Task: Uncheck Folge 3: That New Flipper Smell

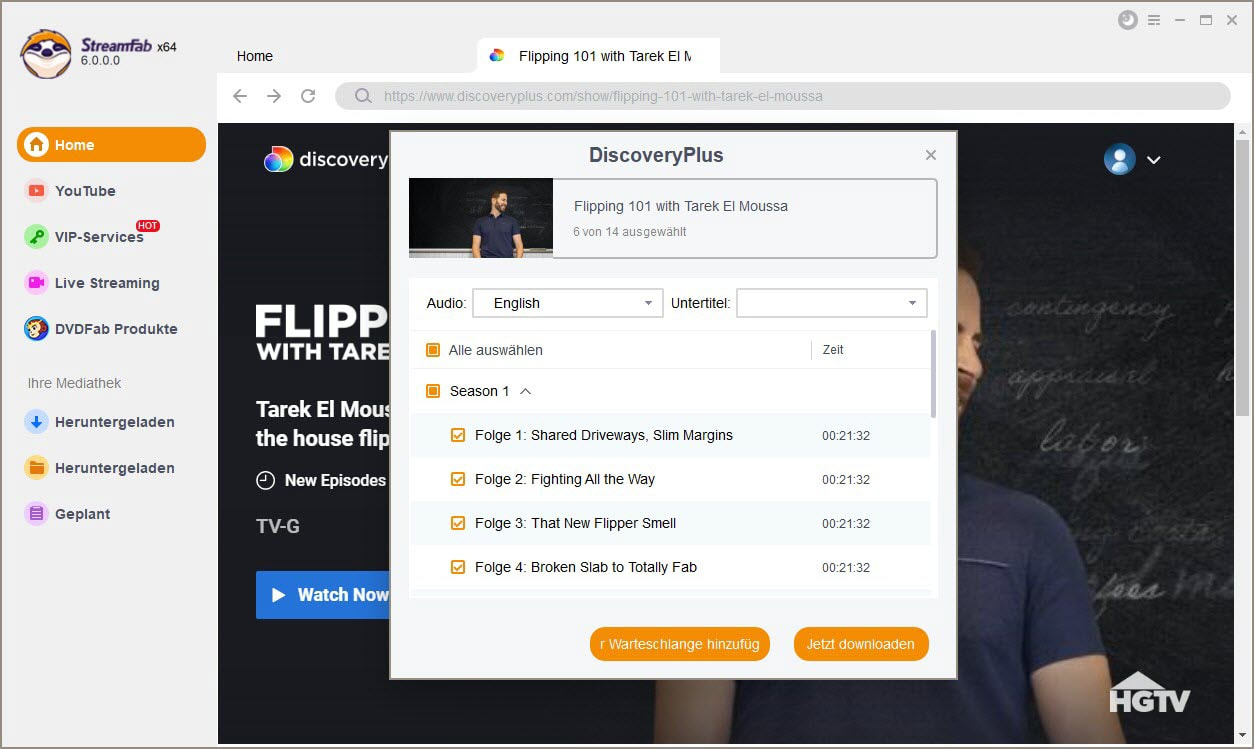Action: [x=458, y=523]
